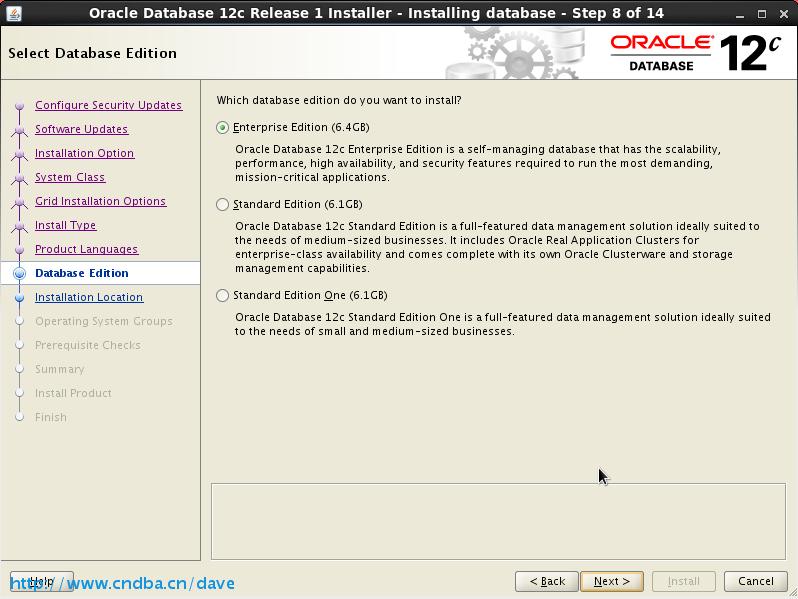Viewport: 798px width, 599px height.
Task: Go to Configure Security Updates step
Action: point(108,105)
